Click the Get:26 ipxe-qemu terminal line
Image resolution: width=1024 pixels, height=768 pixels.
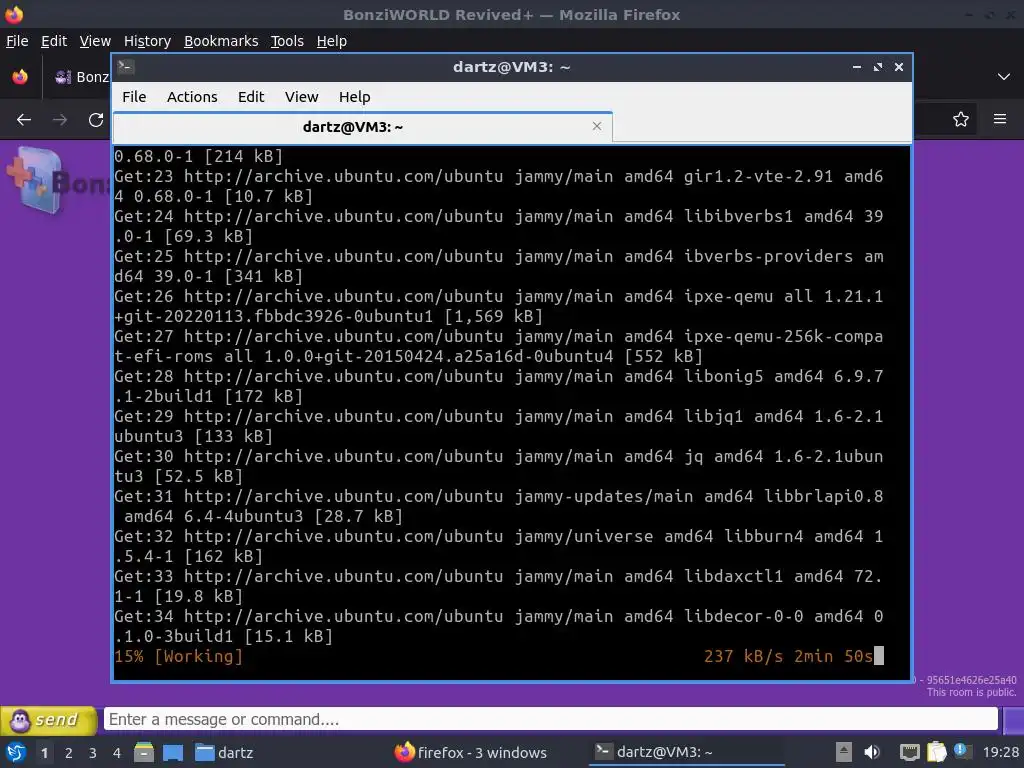[498, 306]
